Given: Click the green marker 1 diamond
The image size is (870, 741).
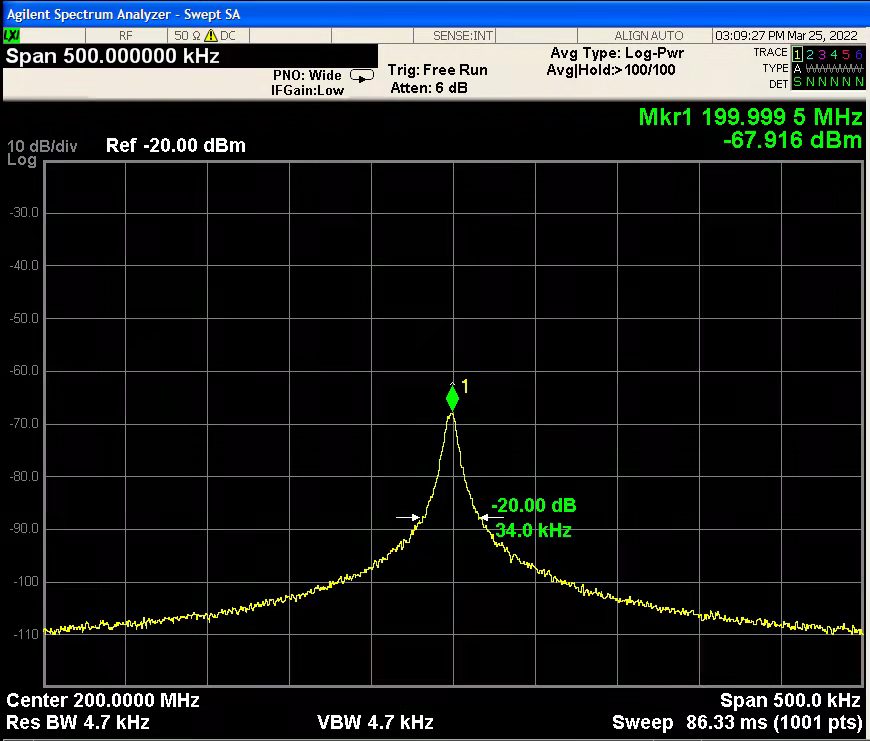Looking at the screenshot, I should point(452,399).
